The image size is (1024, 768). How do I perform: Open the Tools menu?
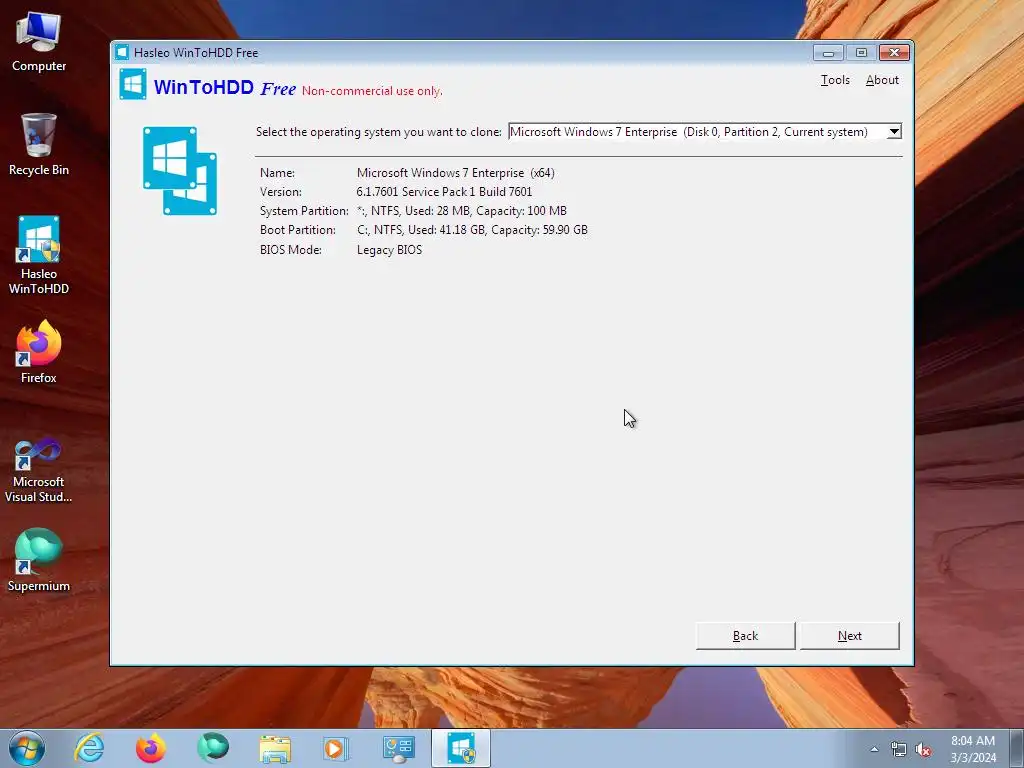[x=835, y=80]
